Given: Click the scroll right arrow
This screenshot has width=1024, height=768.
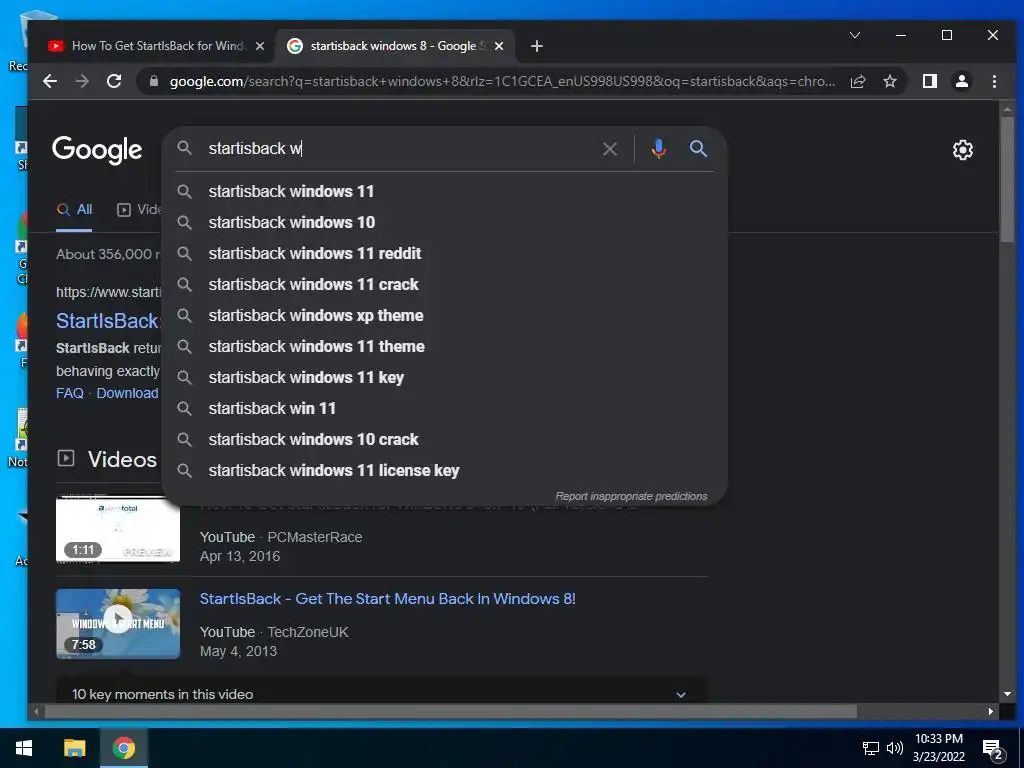Looking at the screenshot, I should coord(991,711).
